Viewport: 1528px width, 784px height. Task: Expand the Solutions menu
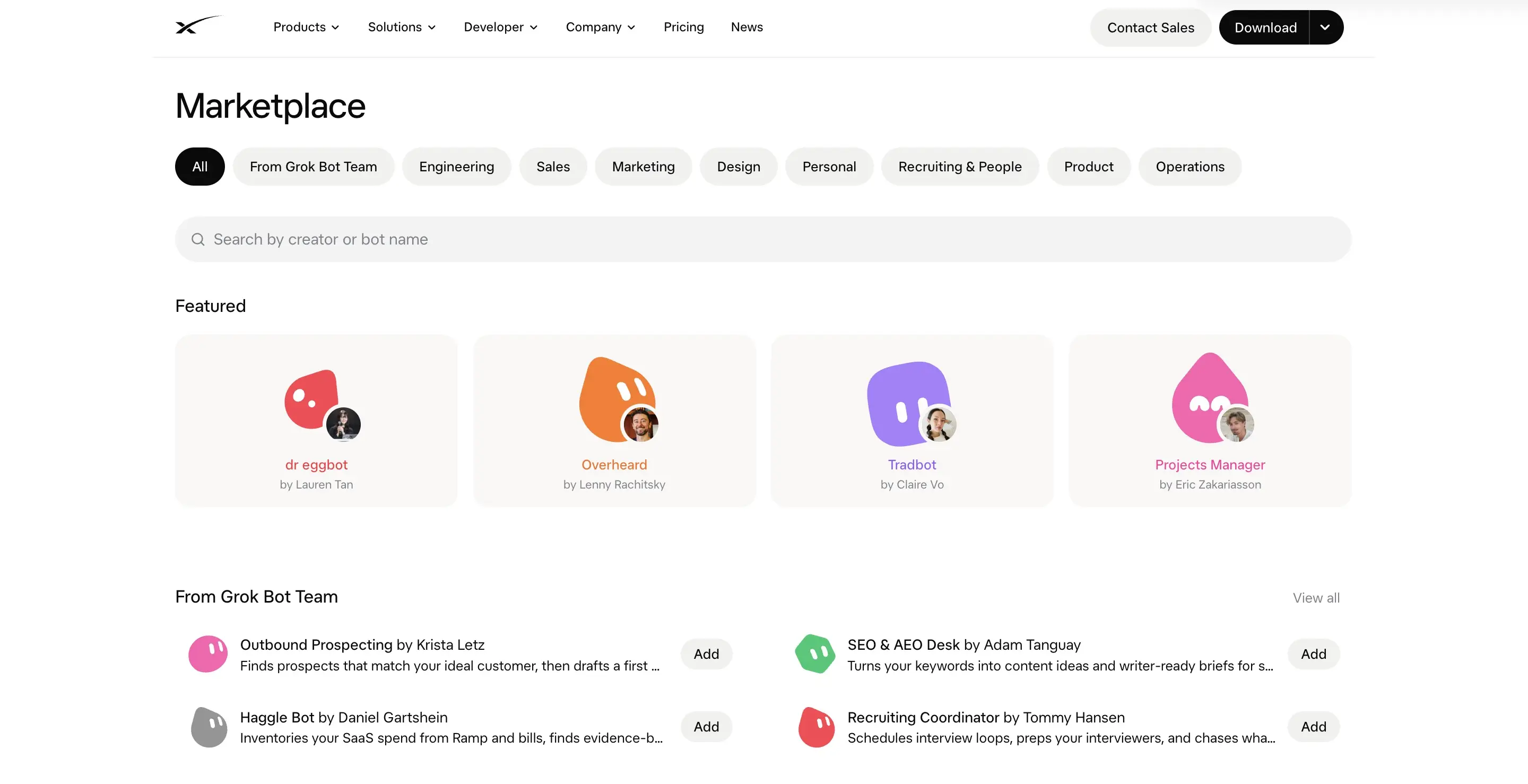[402, 27]
